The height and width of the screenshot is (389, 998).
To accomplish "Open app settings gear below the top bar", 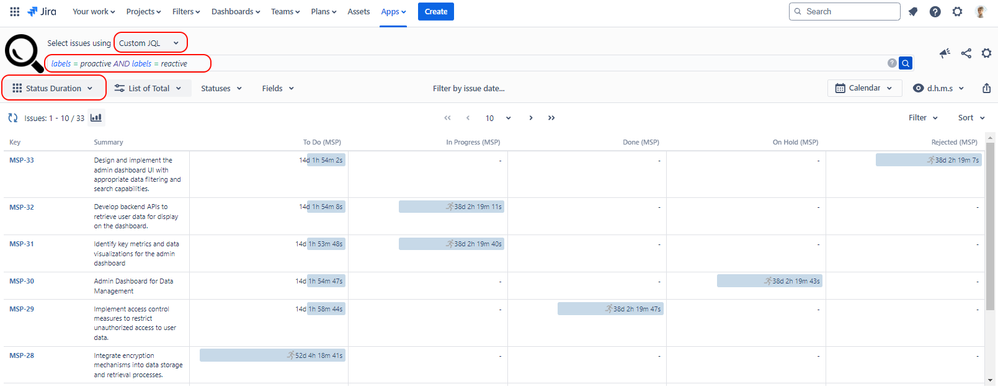I will pyautogui.click(x=987, y=53).
